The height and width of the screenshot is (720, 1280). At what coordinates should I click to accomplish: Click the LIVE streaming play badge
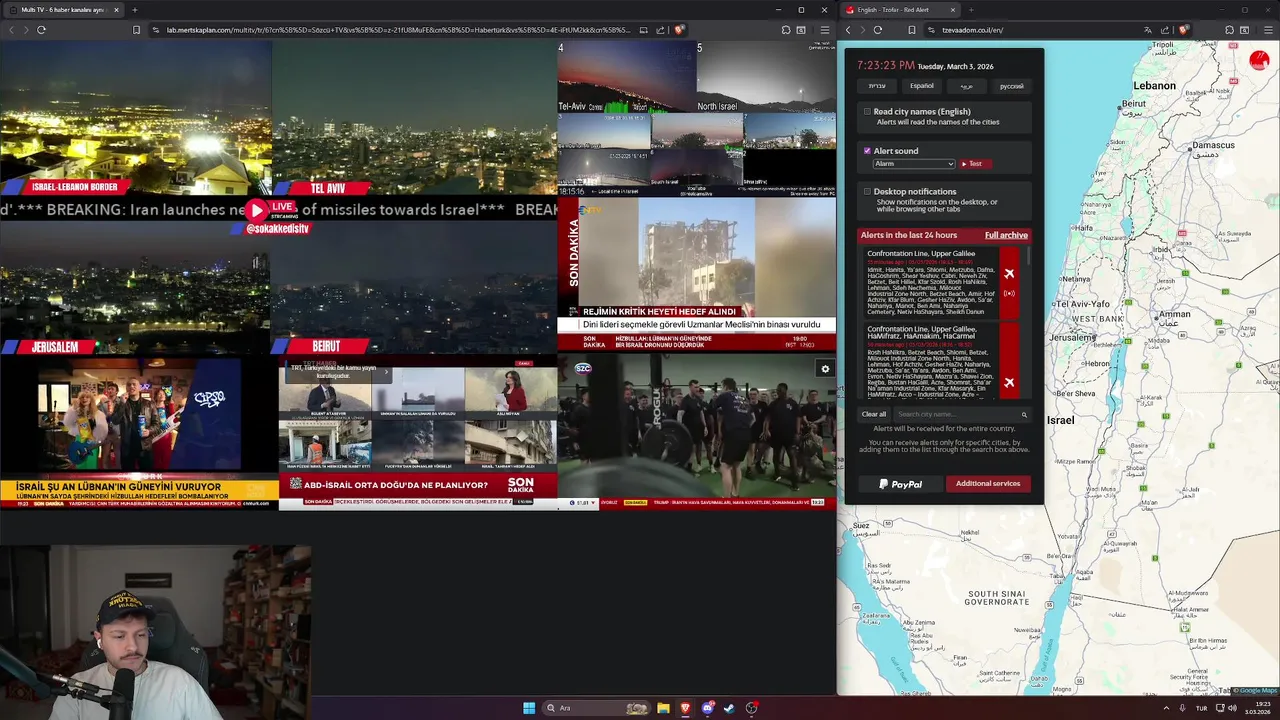(271, 210)
